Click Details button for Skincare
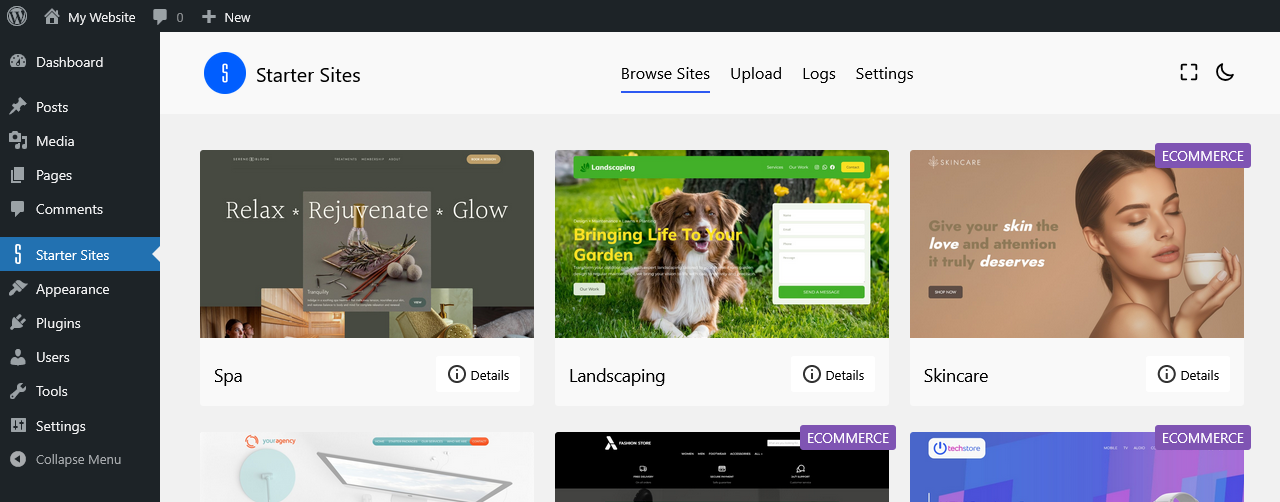 (x=1188, y=375)
